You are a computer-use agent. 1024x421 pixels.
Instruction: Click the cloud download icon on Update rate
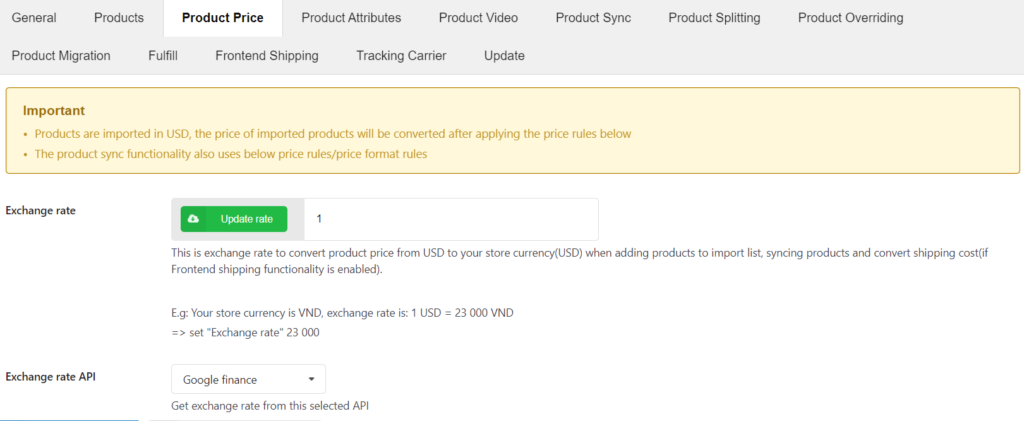tap(193, 219)
